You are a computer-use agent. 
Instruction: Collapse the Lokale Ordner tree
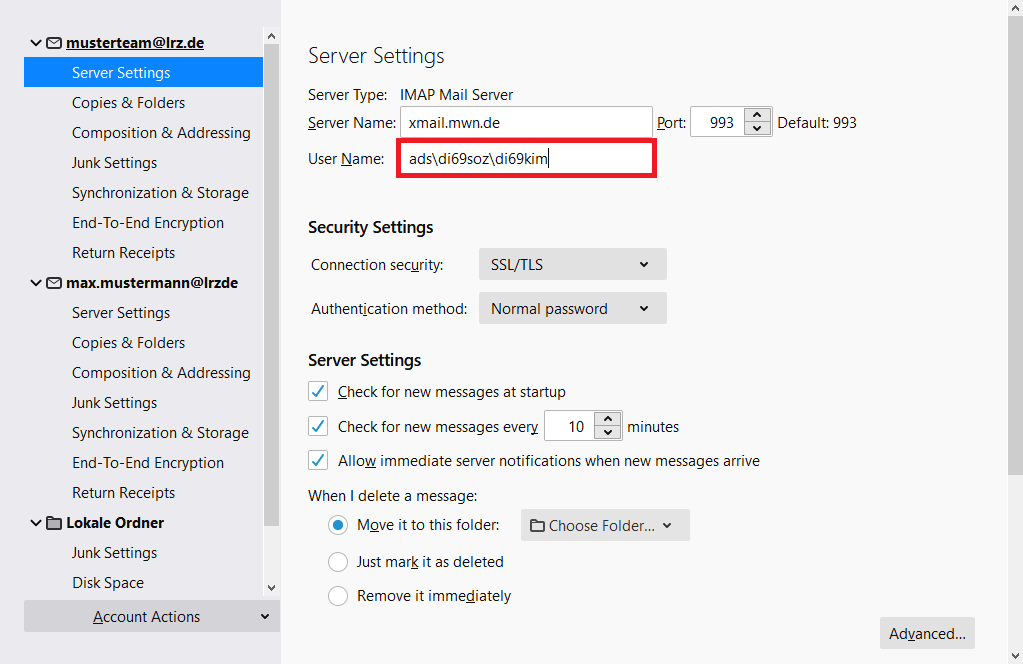[37, 523]
